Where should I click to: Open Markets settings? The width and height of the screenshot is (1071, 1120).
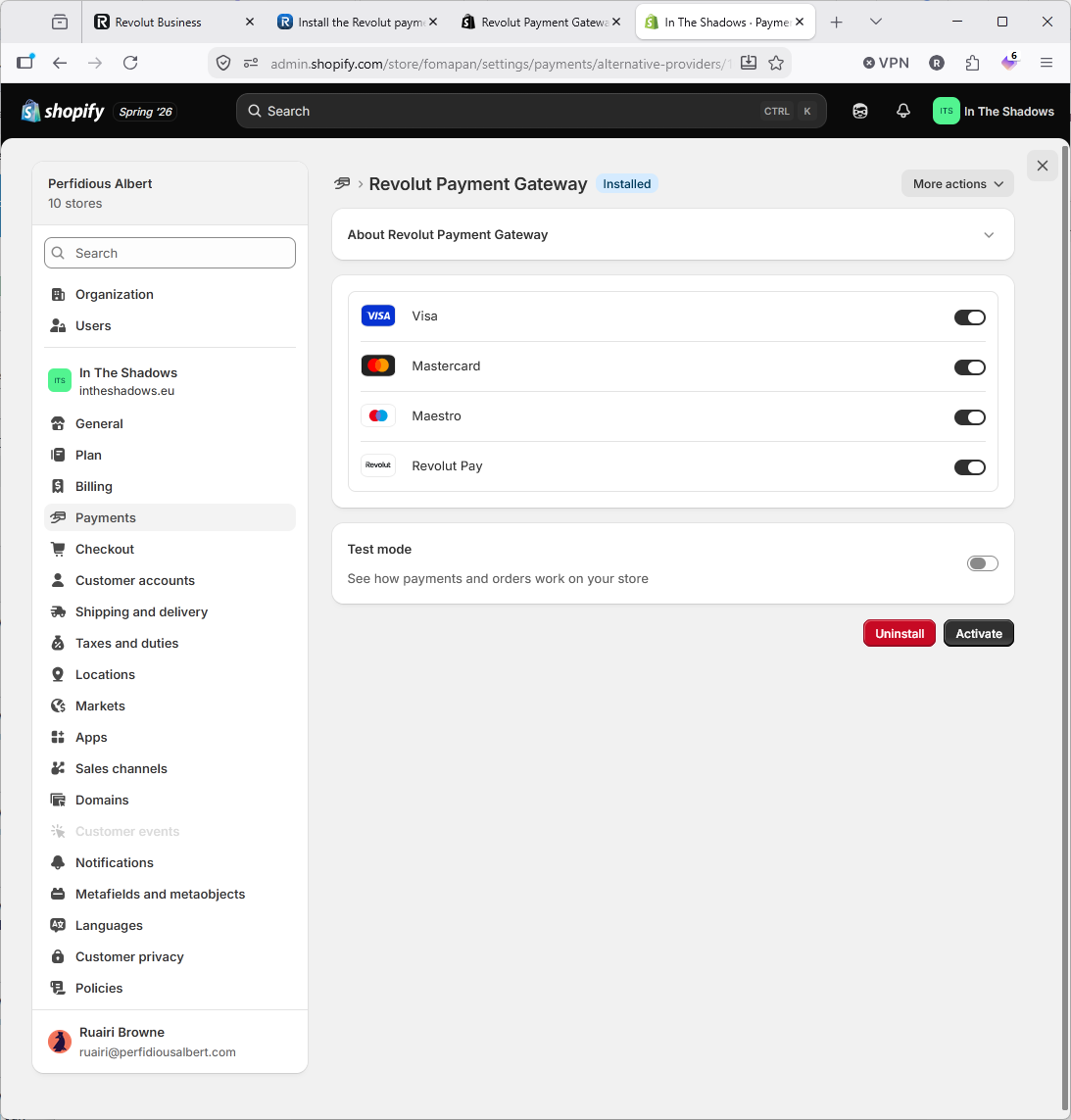tap(170, 706)
